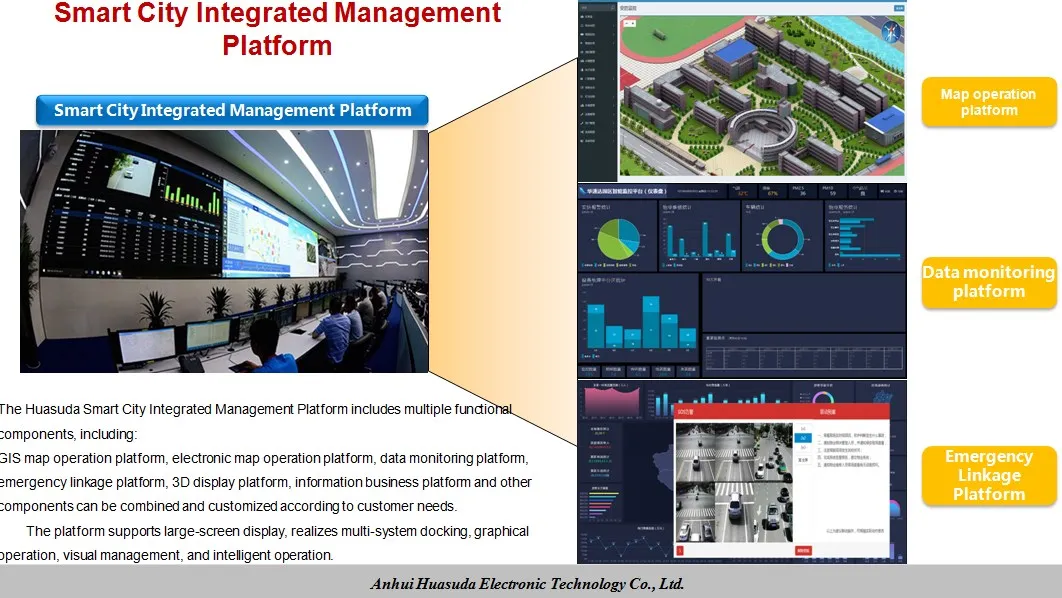Click the donut chart in the monitoring dashboard

782,239
